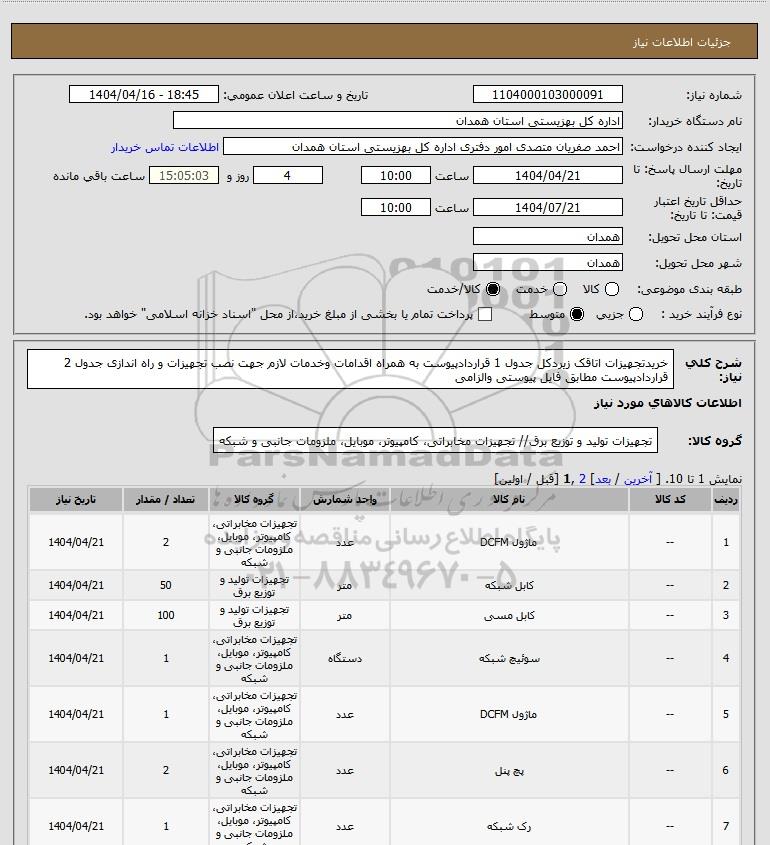
Task: Select ماژول DCFM in row 5
Action: click(509, 714)
